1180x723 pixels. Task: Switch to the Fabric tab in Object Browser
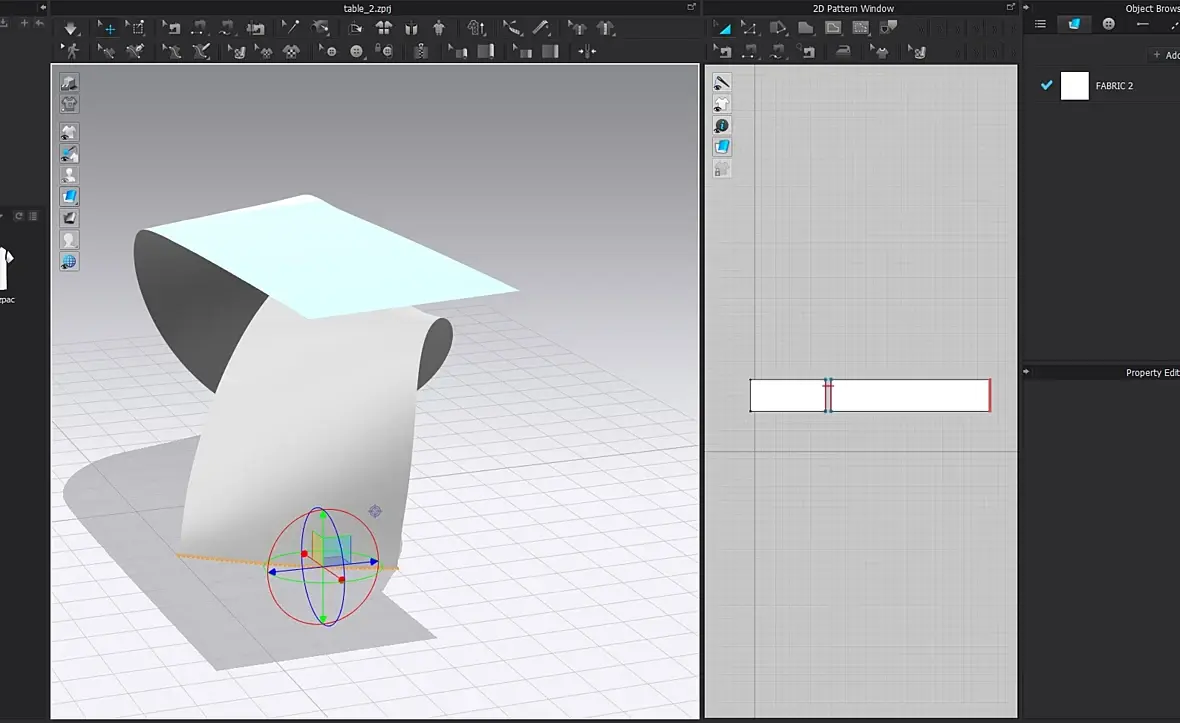point(1074,24)
